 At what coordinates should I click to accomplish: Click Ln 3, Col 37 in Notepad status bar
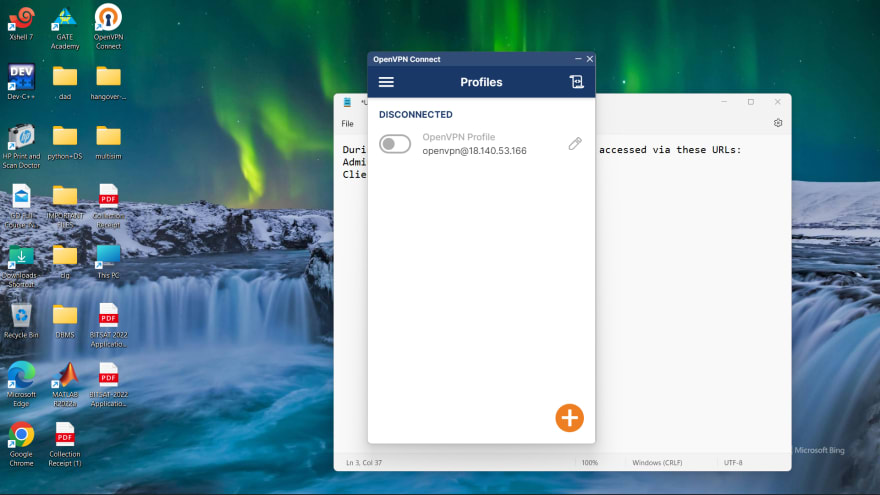point(364,463)
